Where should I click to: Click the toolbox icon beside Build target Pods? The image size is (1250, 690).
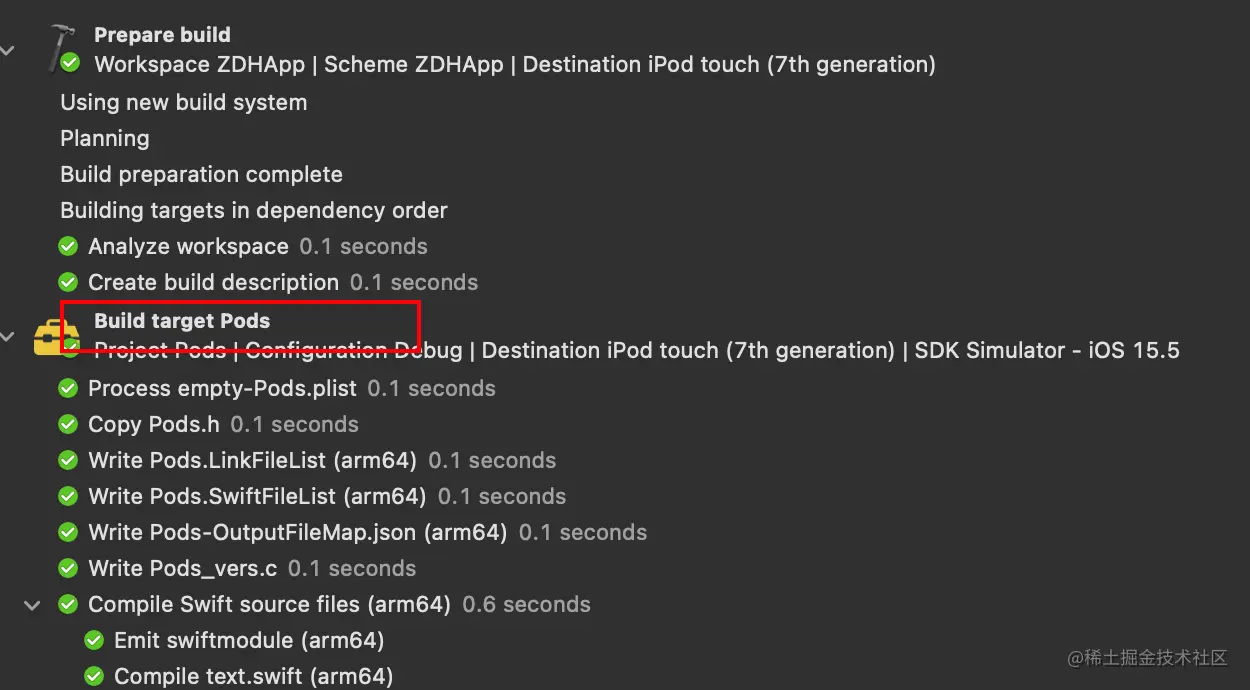[x=49, y=337]
